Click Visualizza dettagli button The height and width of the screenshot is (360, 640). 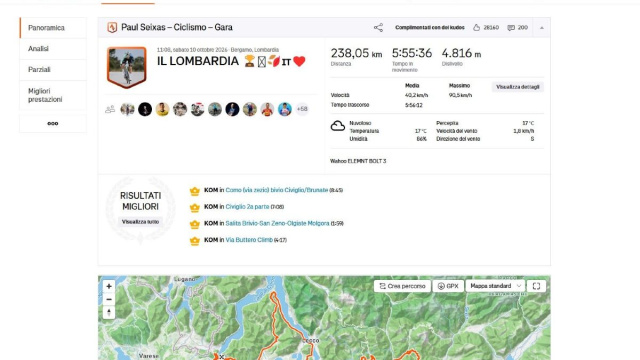click(518, 87)
